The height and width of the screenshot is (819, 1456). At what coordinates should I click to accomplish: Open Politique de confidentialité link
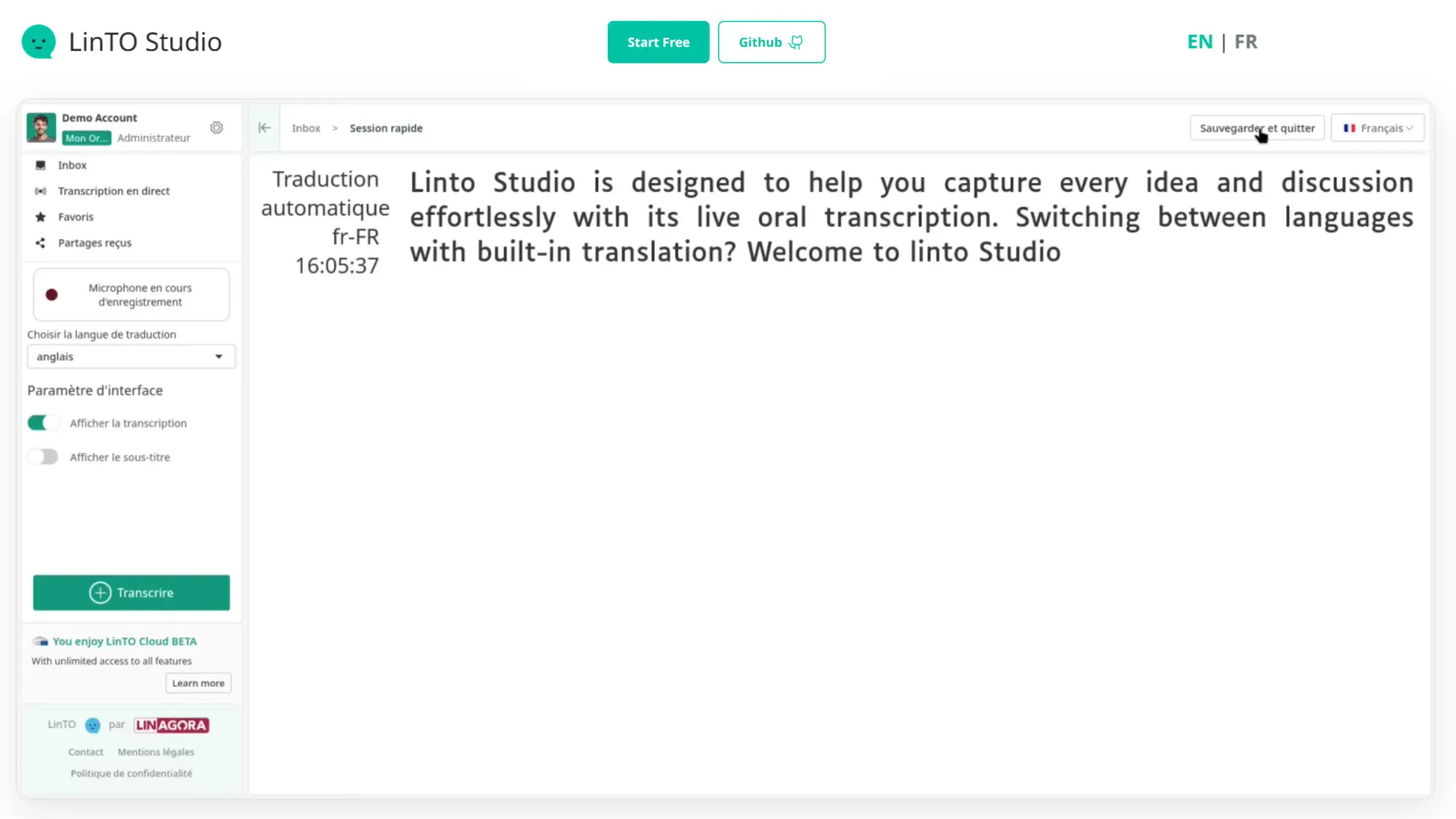click(x=131, y=773)
